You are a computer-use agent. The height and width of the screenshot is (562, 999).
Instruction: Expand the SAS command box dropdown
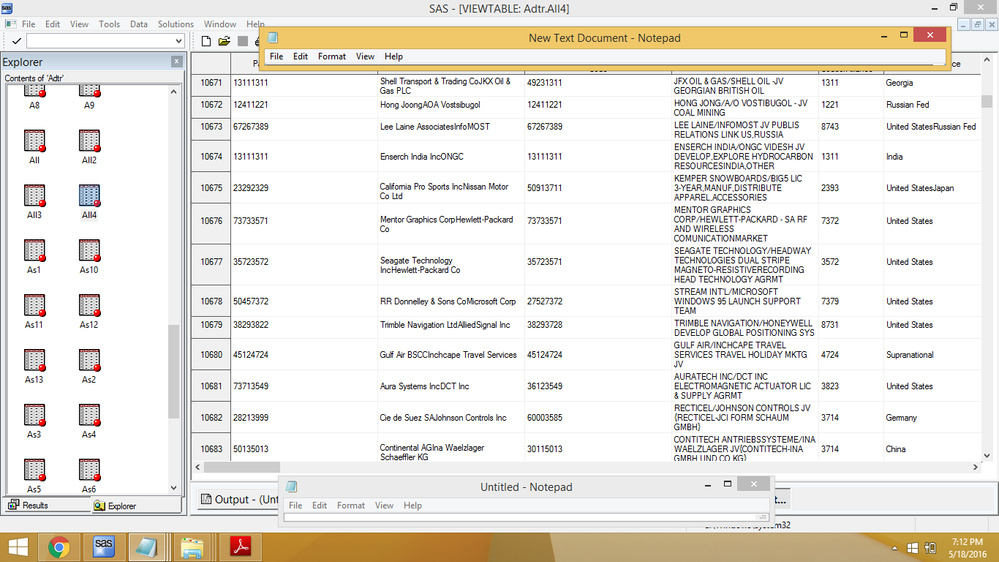tap(178, 41)
